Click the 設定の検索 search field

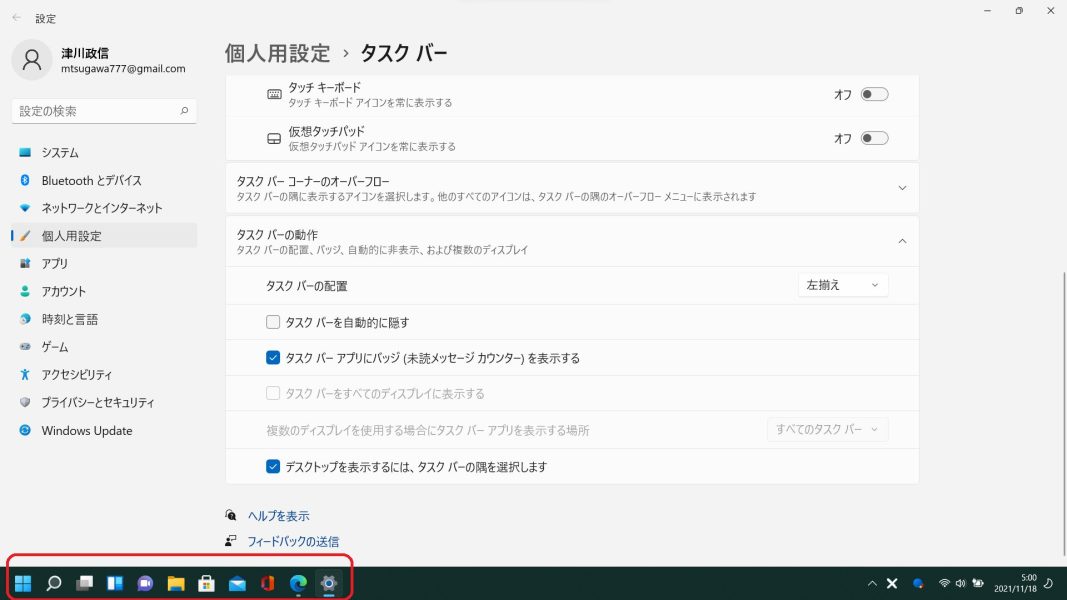pos(95,111)
